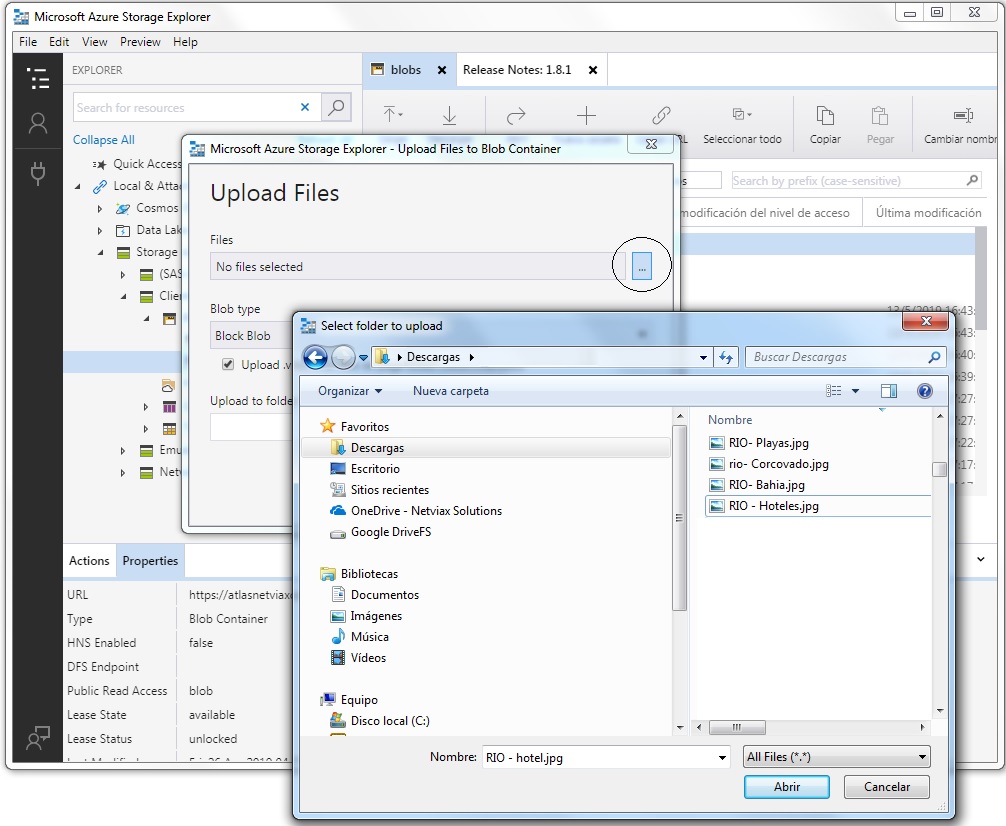Open the Nombre filename dropdown arrow

point(722,757)
